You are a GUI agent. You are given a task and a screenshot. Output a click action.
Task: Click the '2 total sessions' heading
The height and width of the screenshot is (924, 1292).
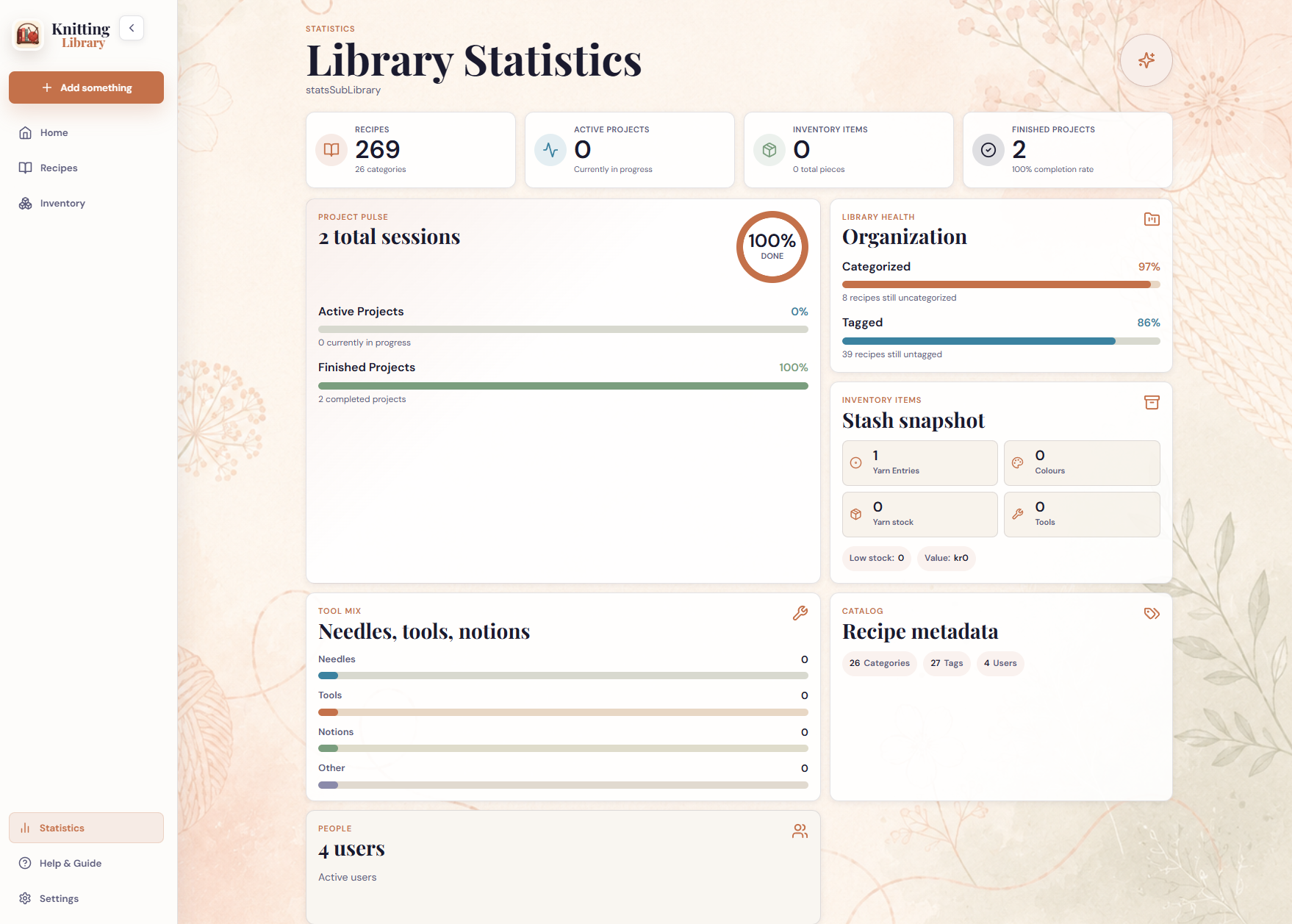pos(389,237)
